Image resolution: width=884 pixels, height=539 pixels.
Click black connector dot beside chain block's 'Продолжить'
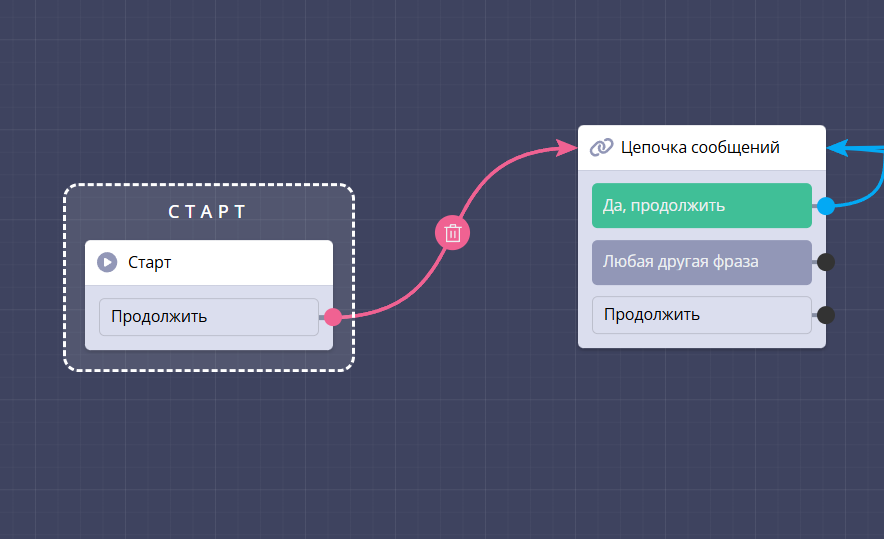point(825,315)
